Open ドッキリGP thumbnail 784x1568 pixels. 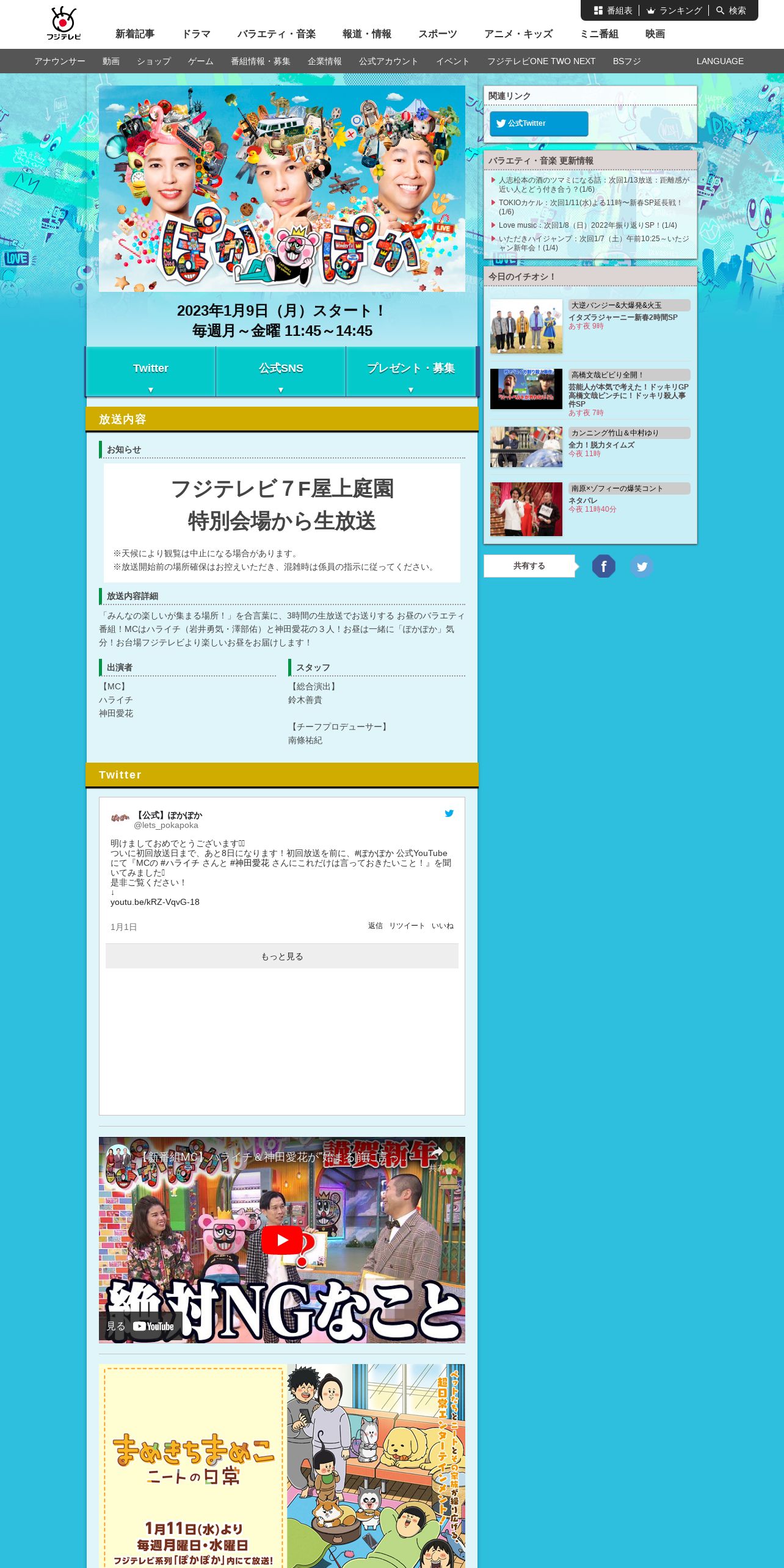(526, 389)
